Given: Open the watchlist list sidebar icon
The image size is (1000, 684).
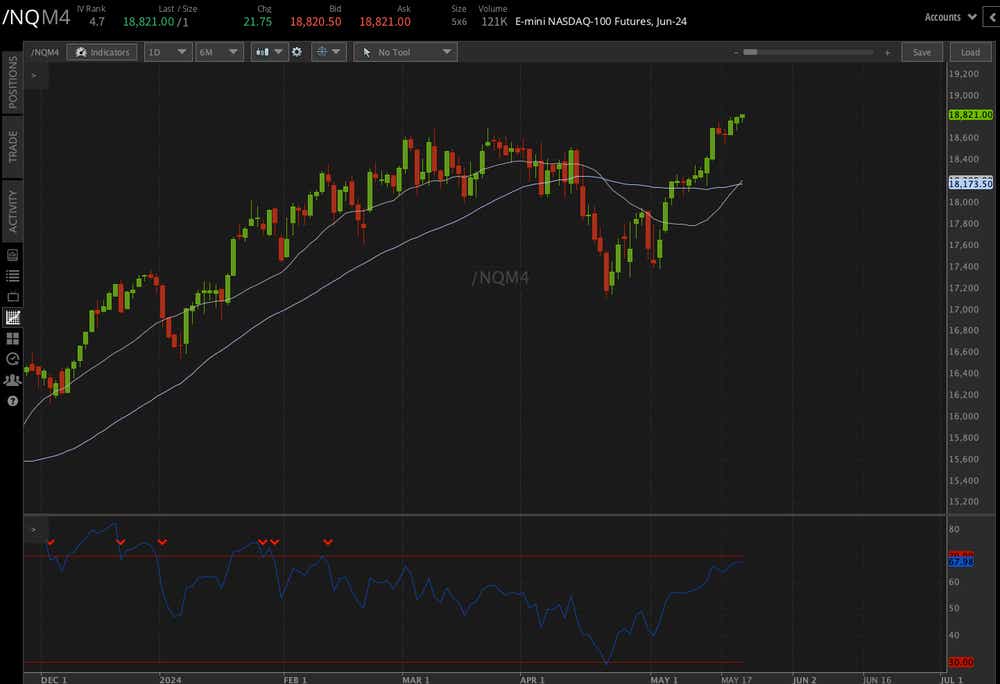Looking at the screenshot, I should pos(12,276).
